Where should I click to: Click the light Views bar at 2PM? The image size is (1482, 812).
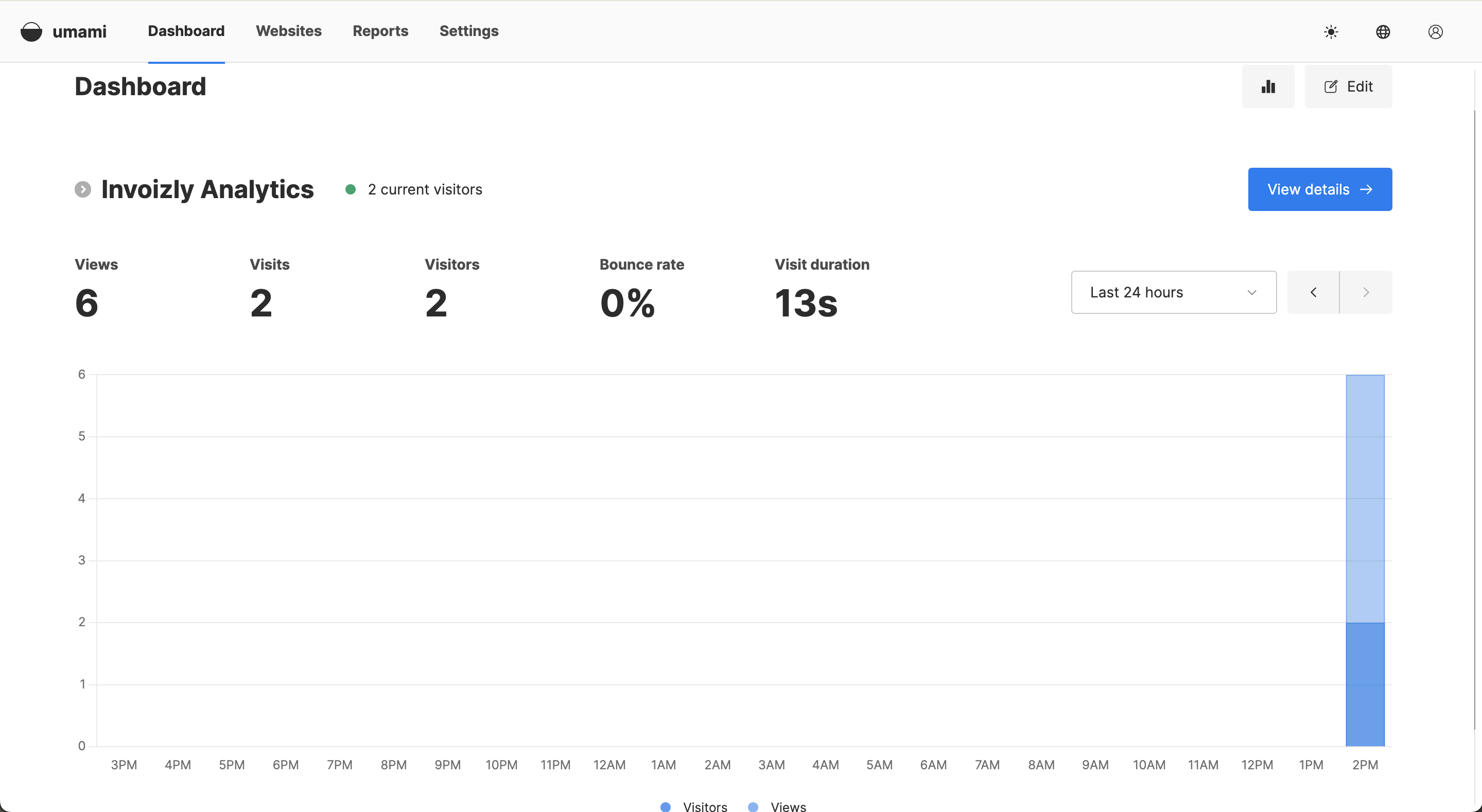click(x=1365, y=499)
